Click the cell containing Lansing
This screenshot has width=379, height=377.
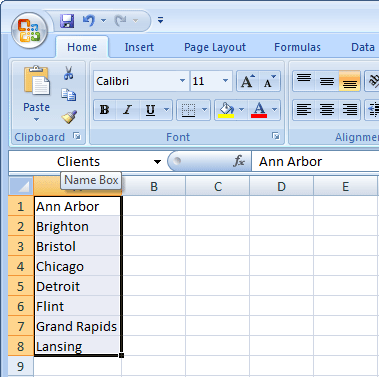[x=78, y=346]
